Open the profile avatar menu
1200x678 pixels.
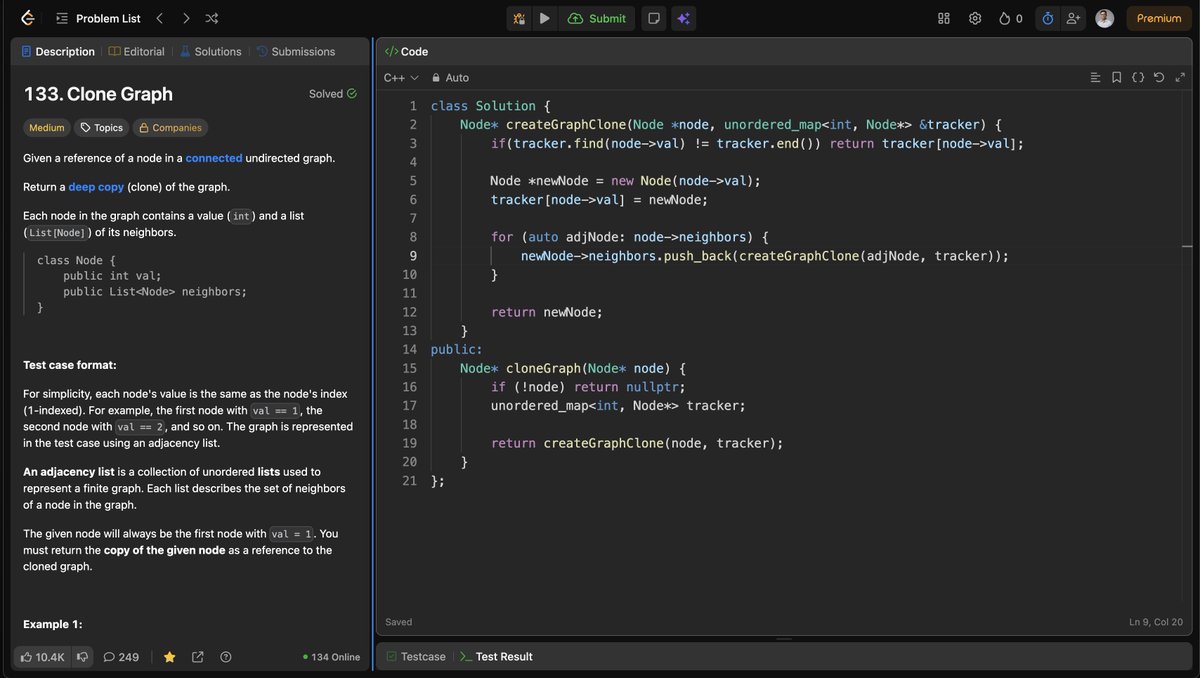(1104, 18)
